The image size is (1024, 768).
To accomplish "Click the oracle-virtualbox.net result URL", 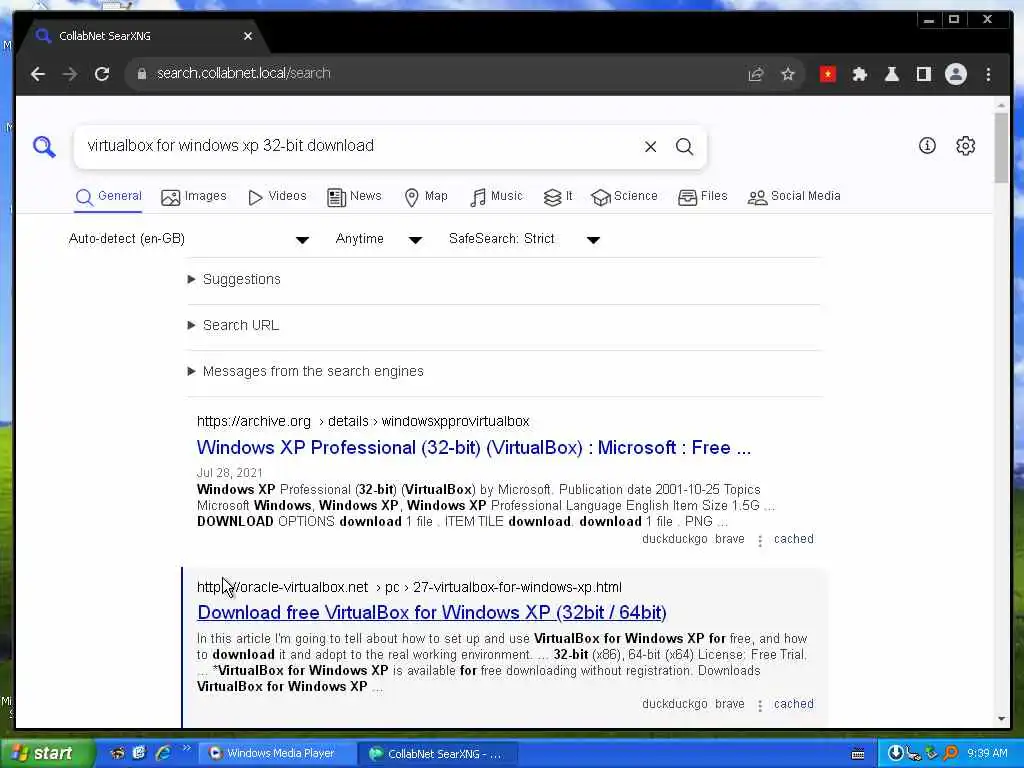I will click(409, 588).
